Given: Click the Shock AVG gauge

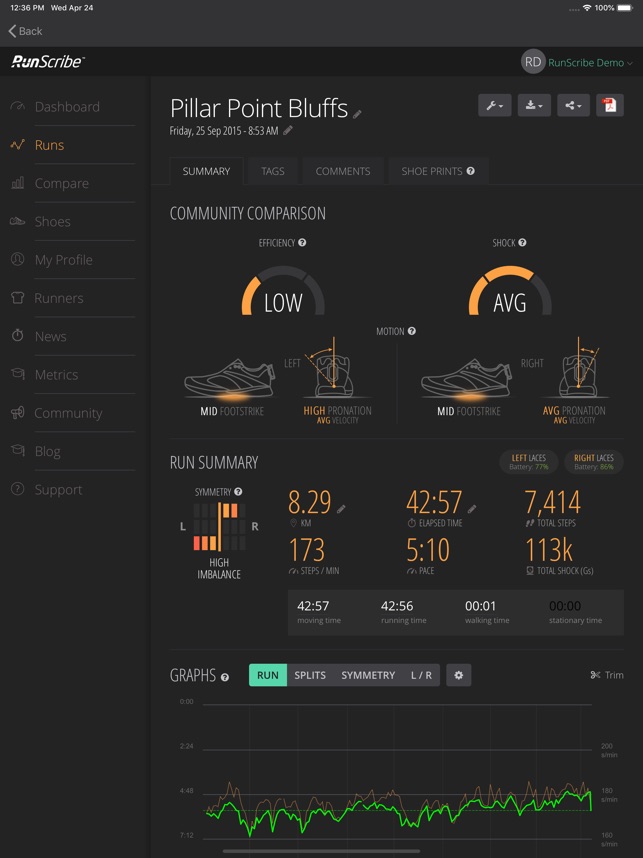Looking at the screenshot, I should pyautogui.click(x=510, y=292).
